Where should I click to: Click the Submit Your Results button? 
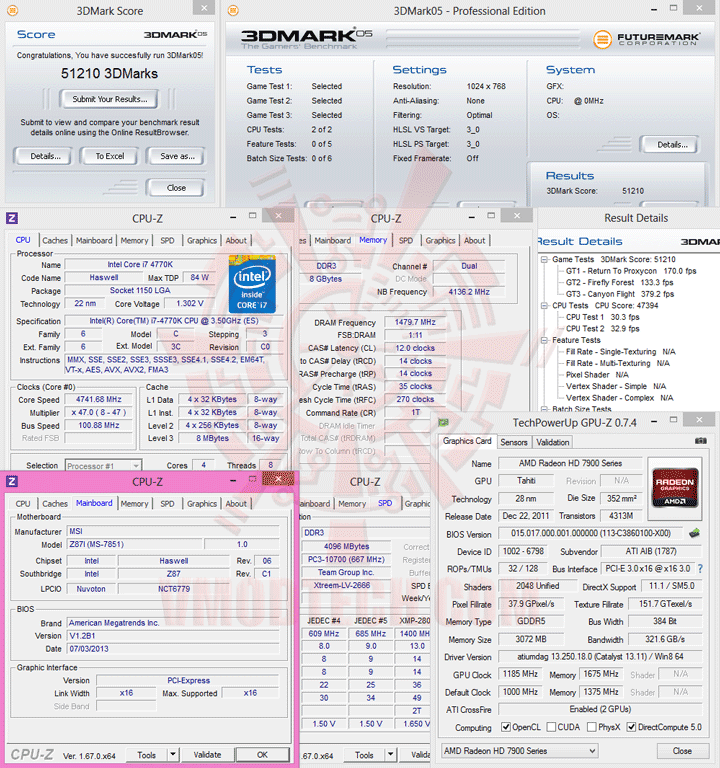pyautogui.click(x=110, y=99)
